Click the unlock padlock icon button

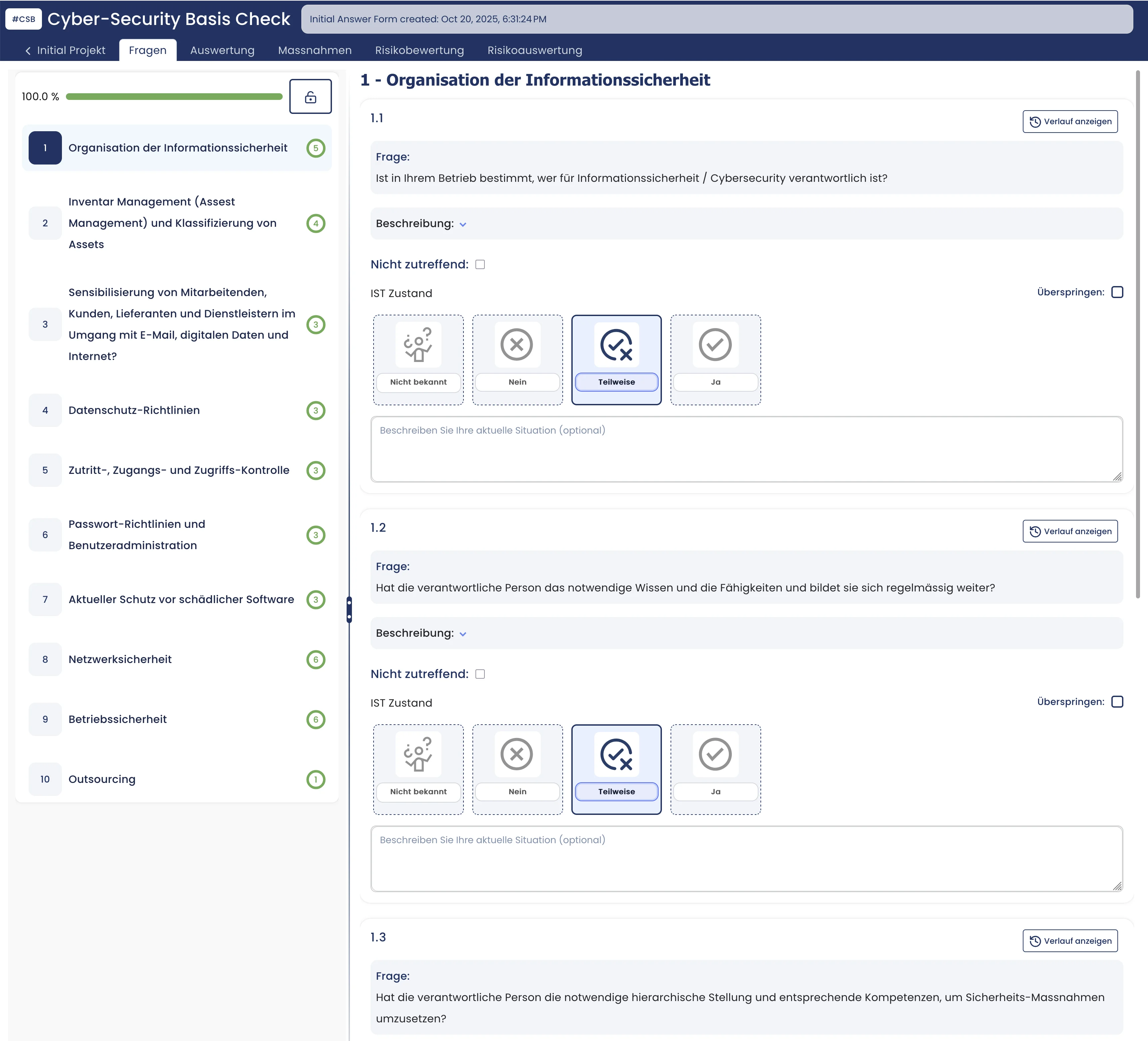click(310, 97)
